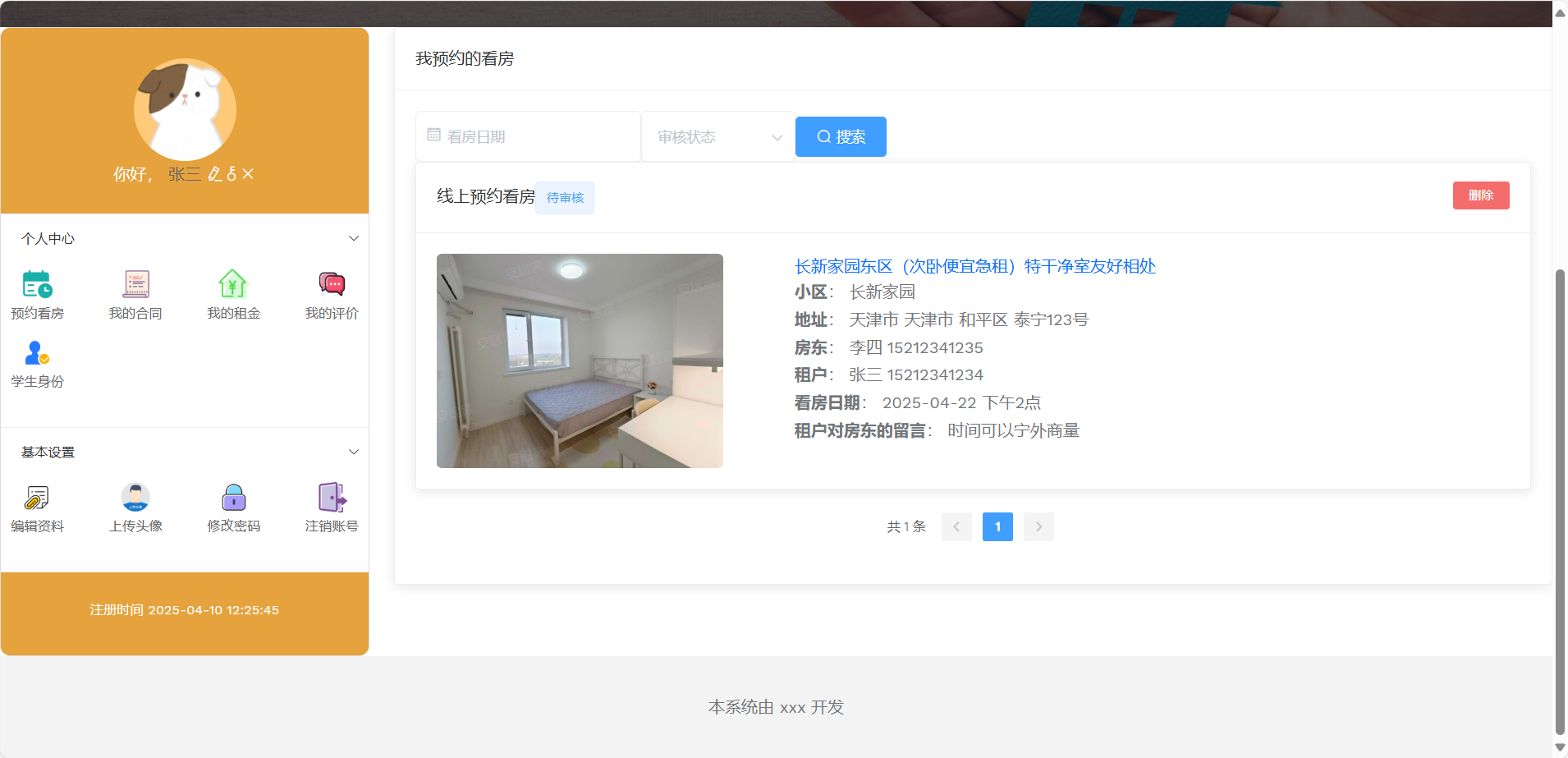This screenshot has width=1568, height=758.
Task: Open 我的租金 rent house icon
Action: pos(233,284)
